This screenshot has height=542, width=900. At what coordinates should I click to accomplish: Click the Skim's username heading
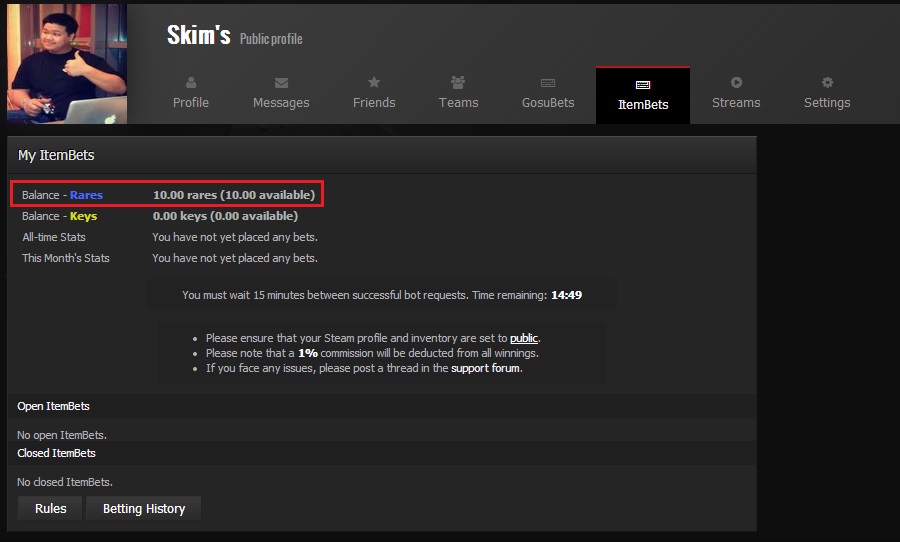click(199, 35)
